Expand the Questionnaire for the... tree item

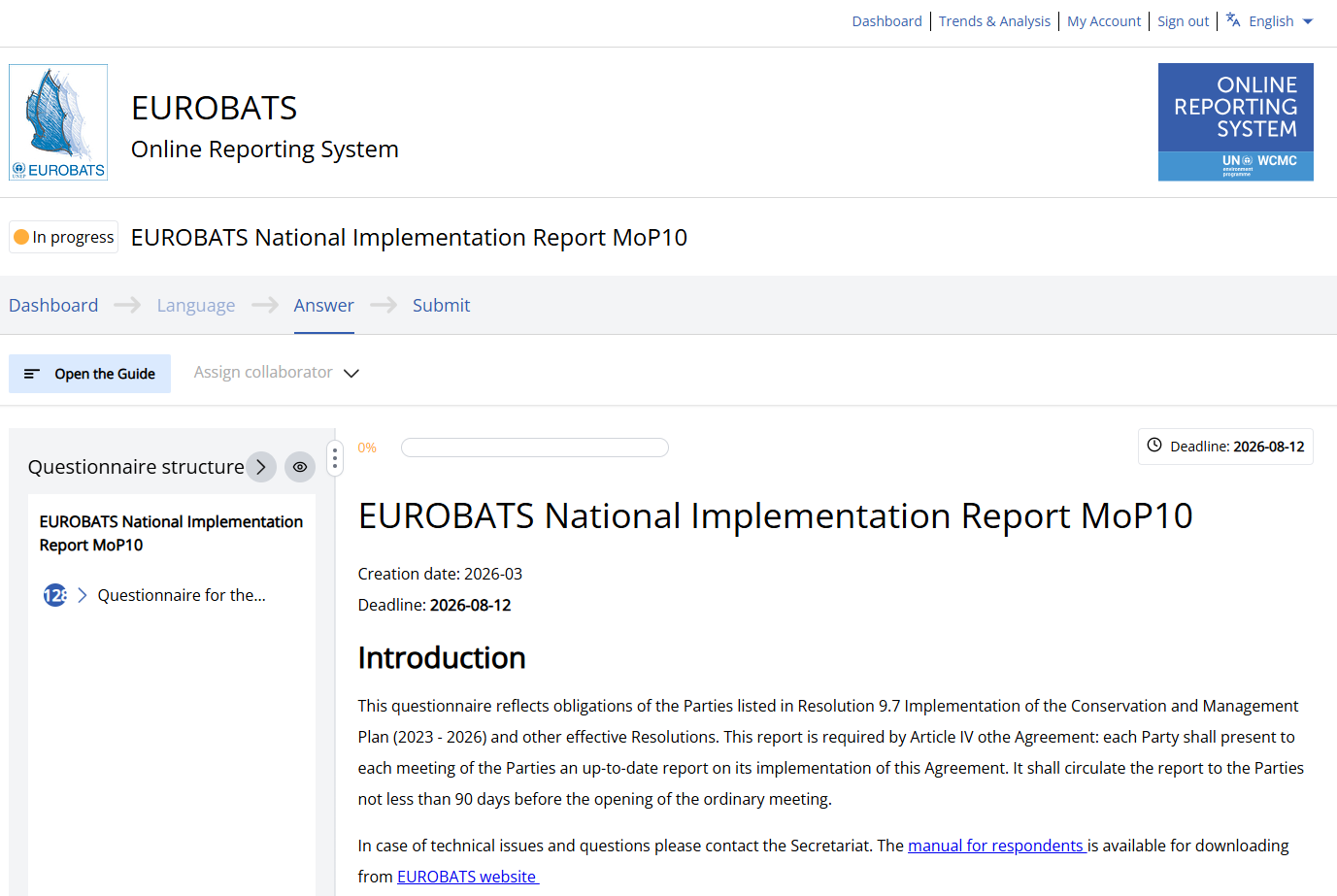click(83, 595)
